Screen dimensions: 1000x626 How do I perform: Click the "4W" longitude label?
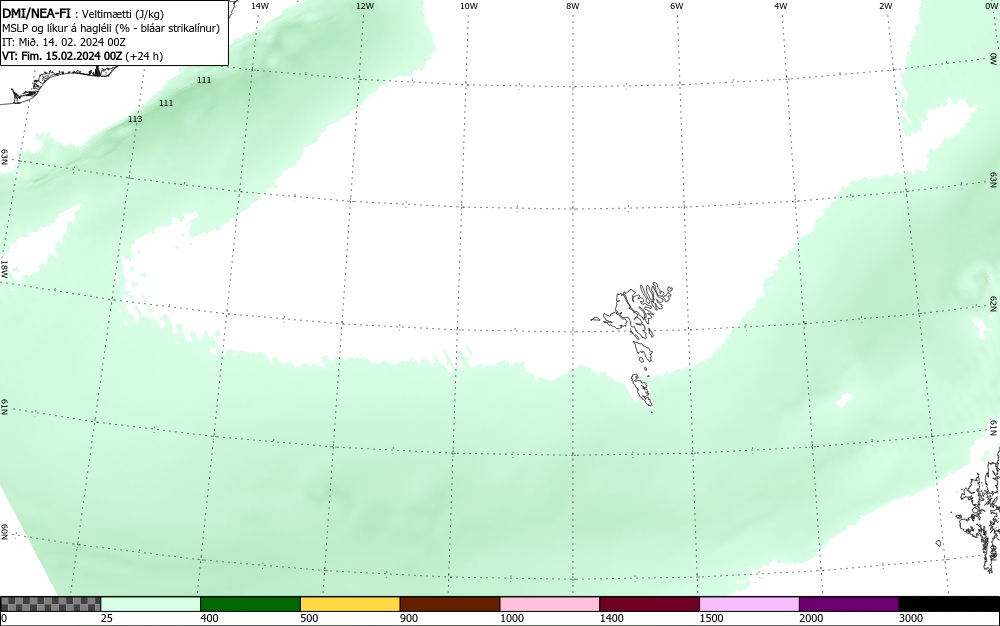pyautogui.click(x=781, y=6)
